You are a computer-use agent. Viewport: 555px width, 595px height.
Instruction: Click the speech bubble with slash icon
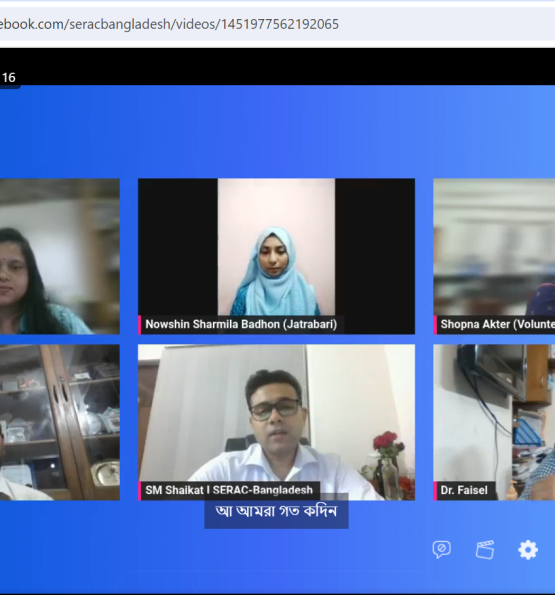click(442, 549)
